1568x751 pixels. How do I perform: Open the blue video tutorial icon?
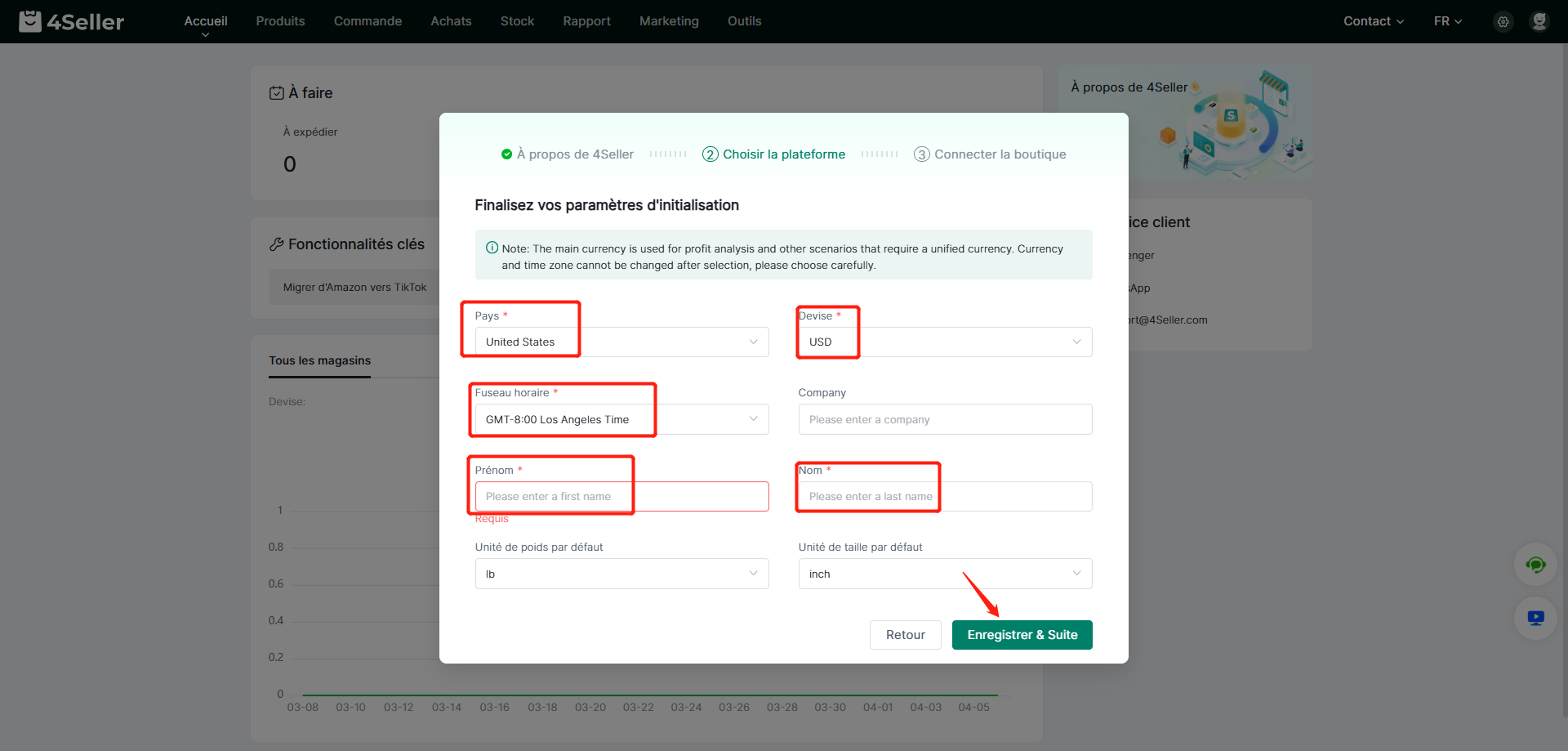click(x=1535, y=619)
